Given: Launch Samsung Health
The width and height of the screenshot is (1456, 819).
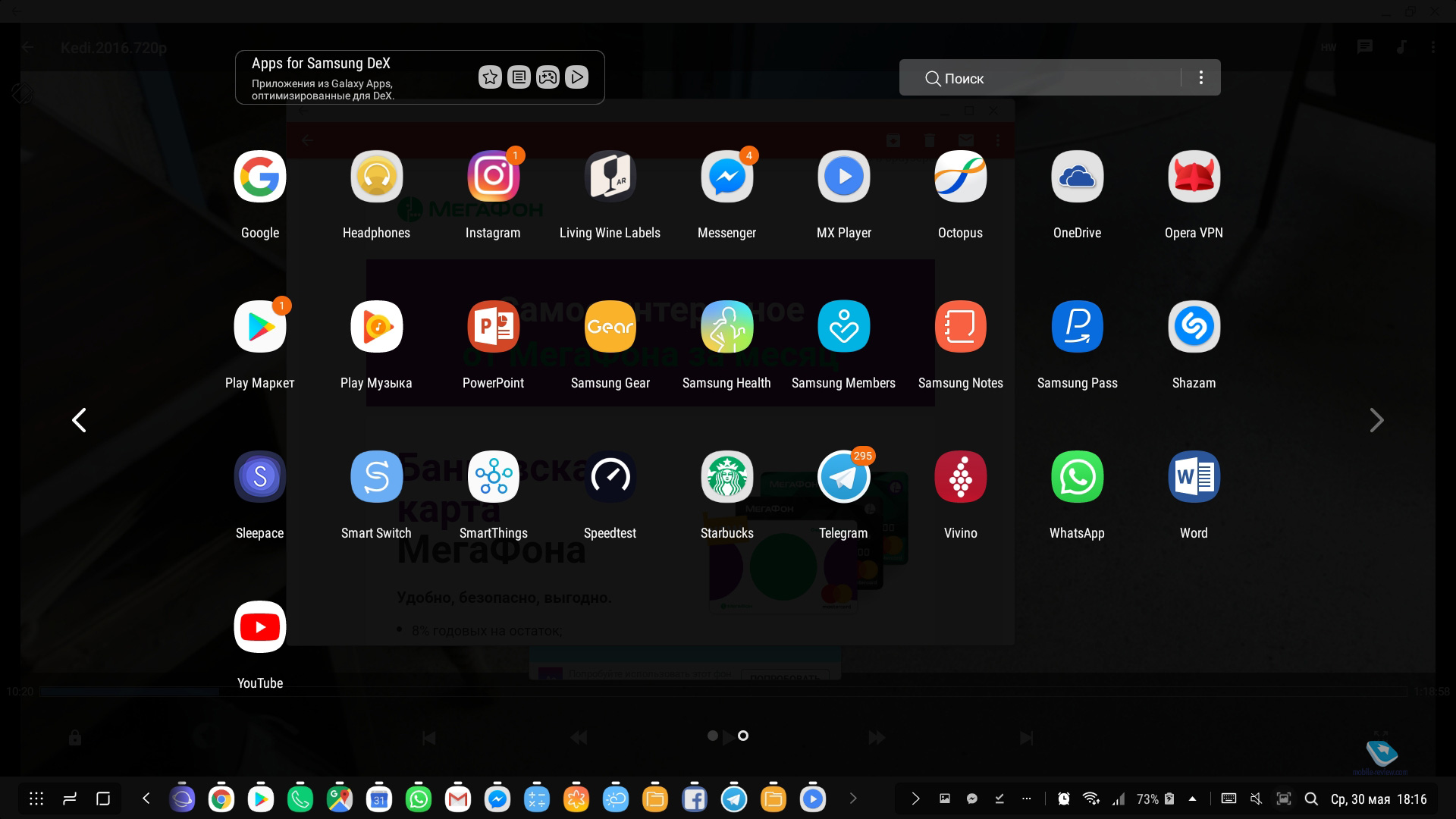Looking at the screenshot, I should [x=726, y=327].
